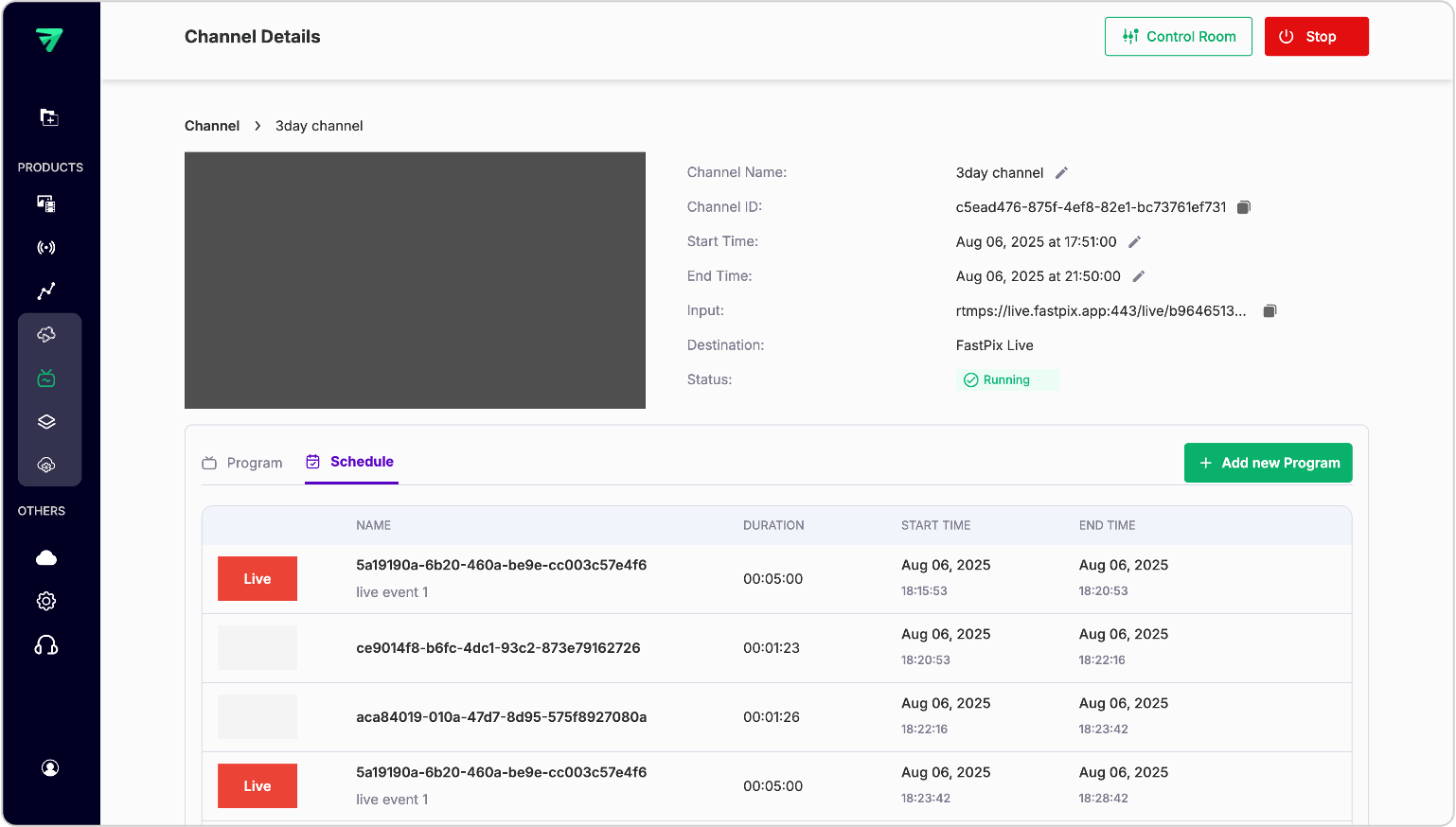Image resolution: width=1456 pixels, height=827 pixels.
Task: Click end time 18:23:42
Action: click(x=1104, y=730)
